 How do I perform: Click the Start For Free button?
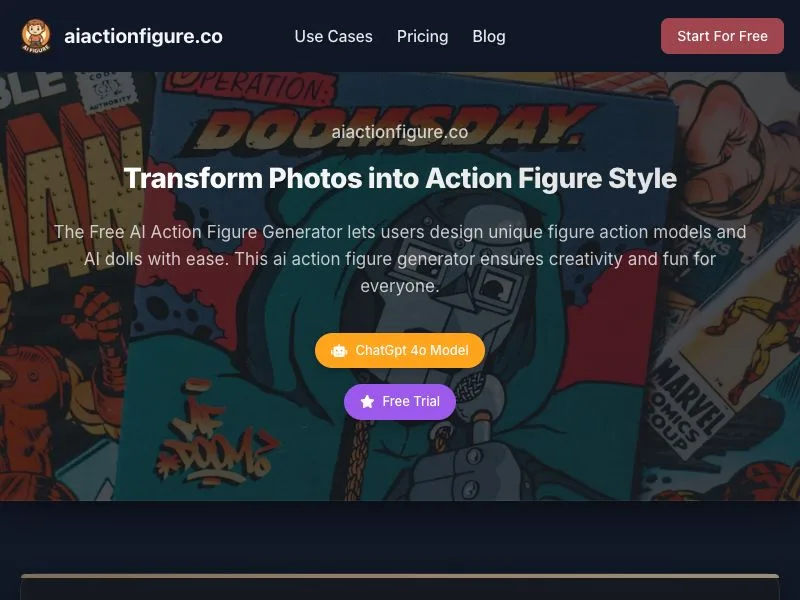(x=722, y=36)
